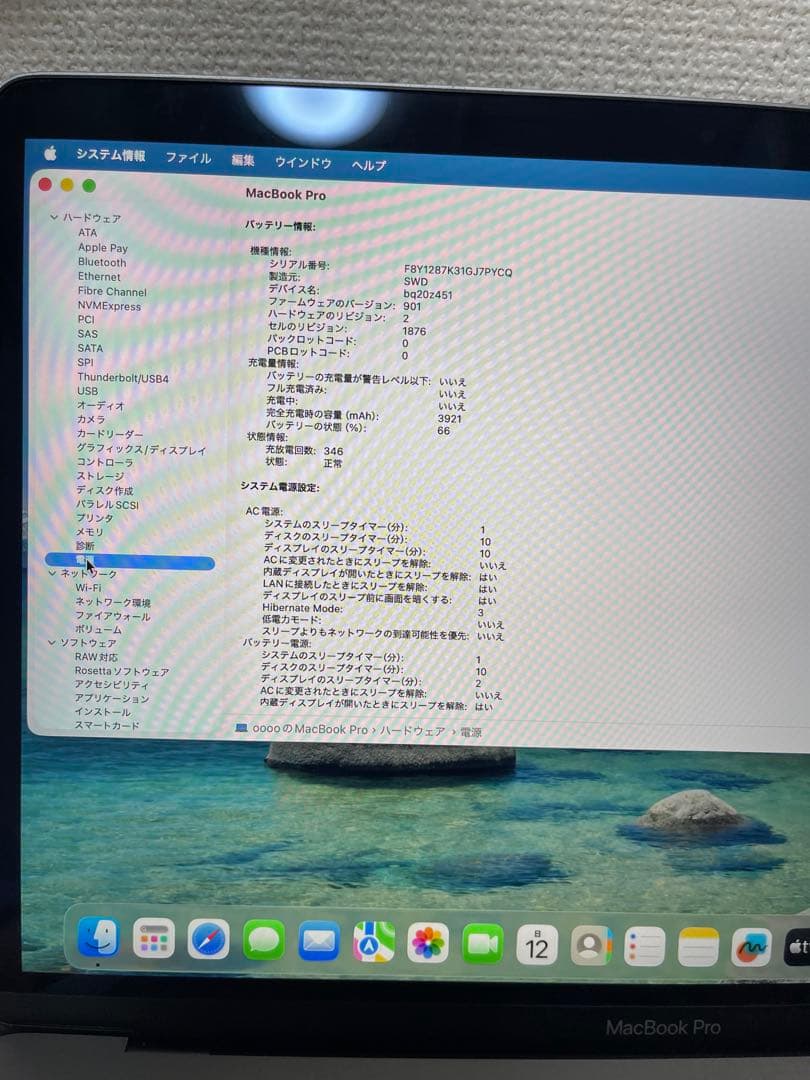Select ストレージ in sidebar

(101, 476)
